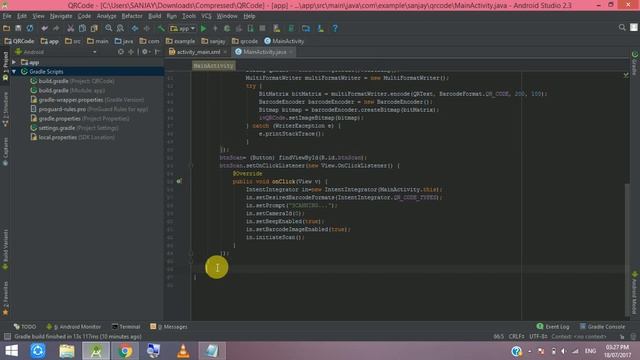Click the Search Everywhere magnifier icon
Viewport: 640px width, 360px height.
(x=622, y=27)
